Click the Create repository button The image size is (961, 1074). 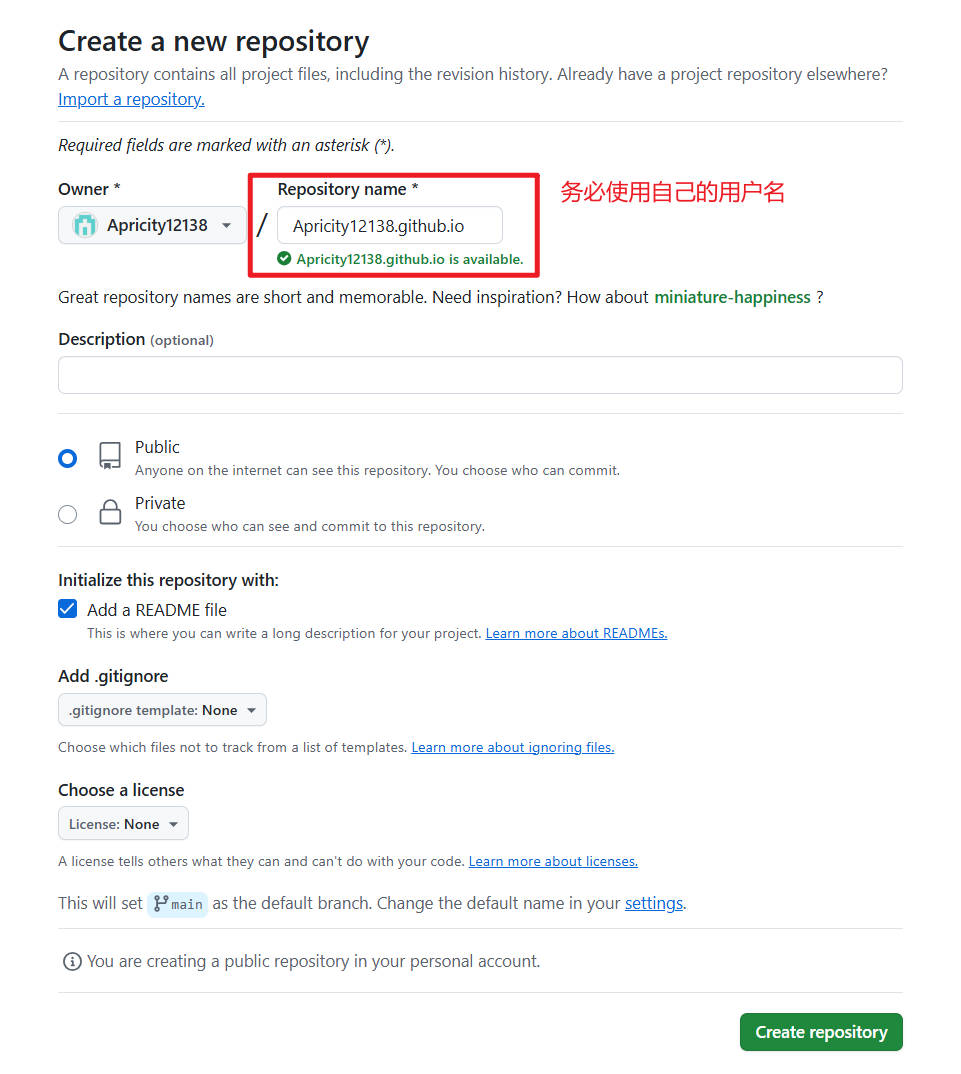click(x=820, y=1031)
